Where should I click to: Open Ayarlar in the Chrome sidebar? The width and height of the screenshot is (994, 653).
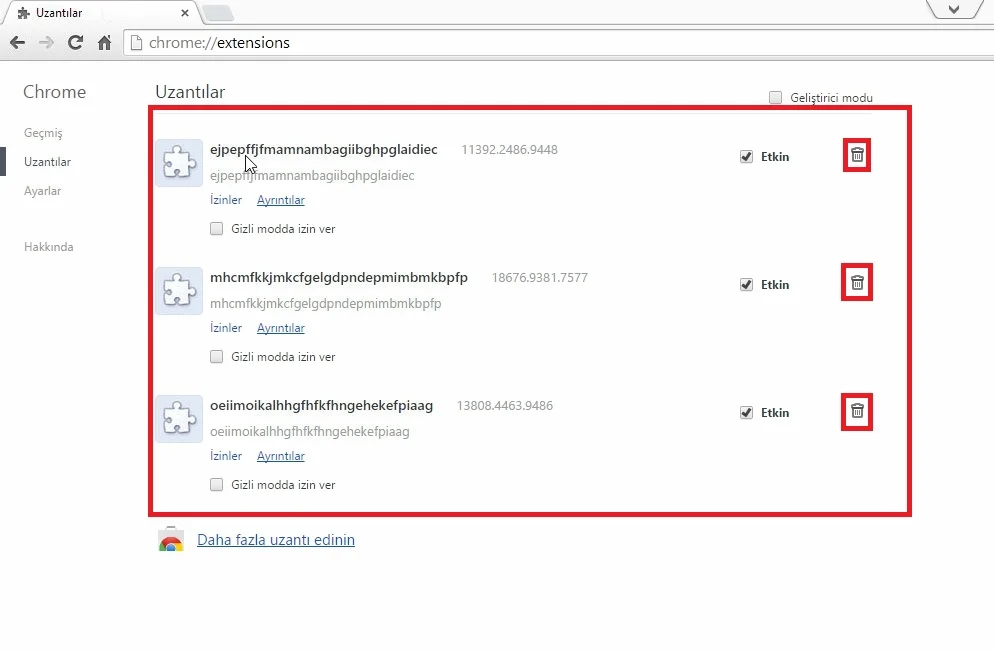tap(43, 191)
